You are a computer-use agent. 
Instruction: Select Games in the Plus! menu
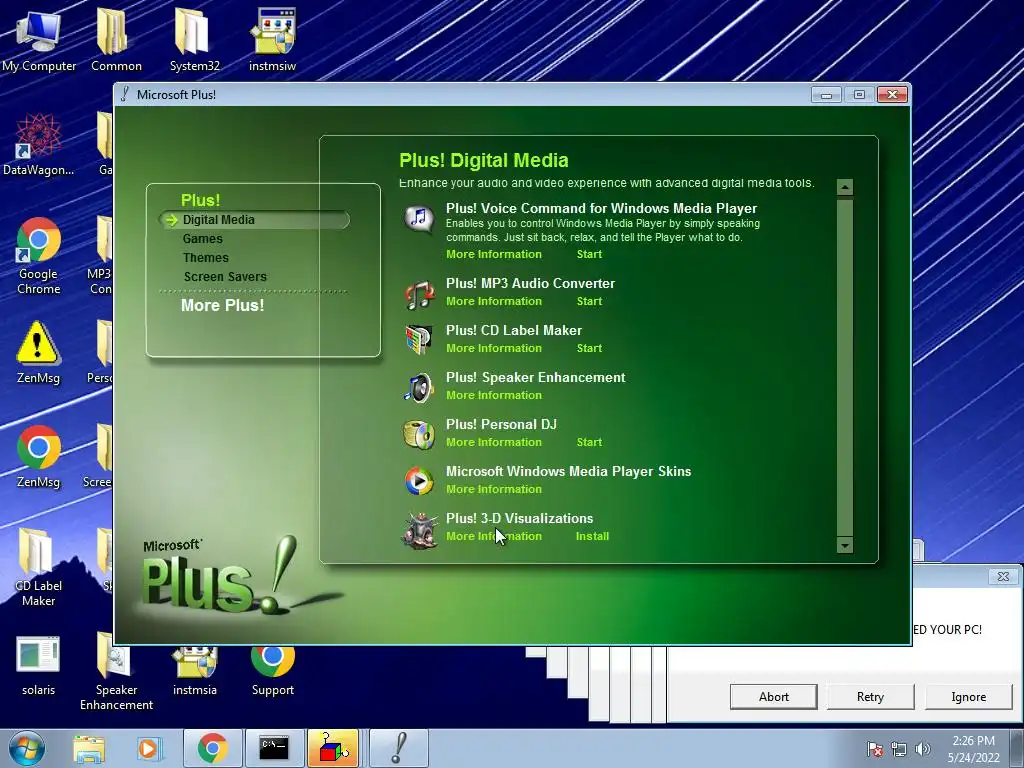[202, 238]
